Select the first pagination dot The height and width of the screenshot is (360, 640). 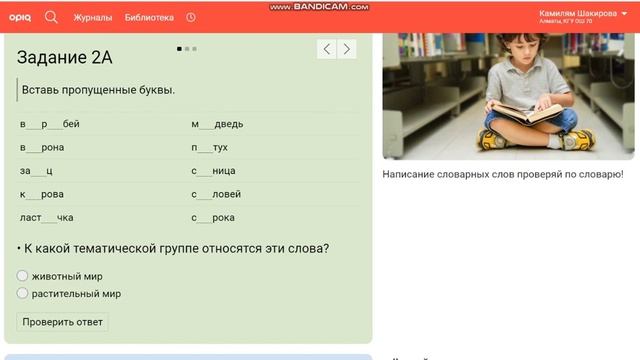tap(179, 49)
